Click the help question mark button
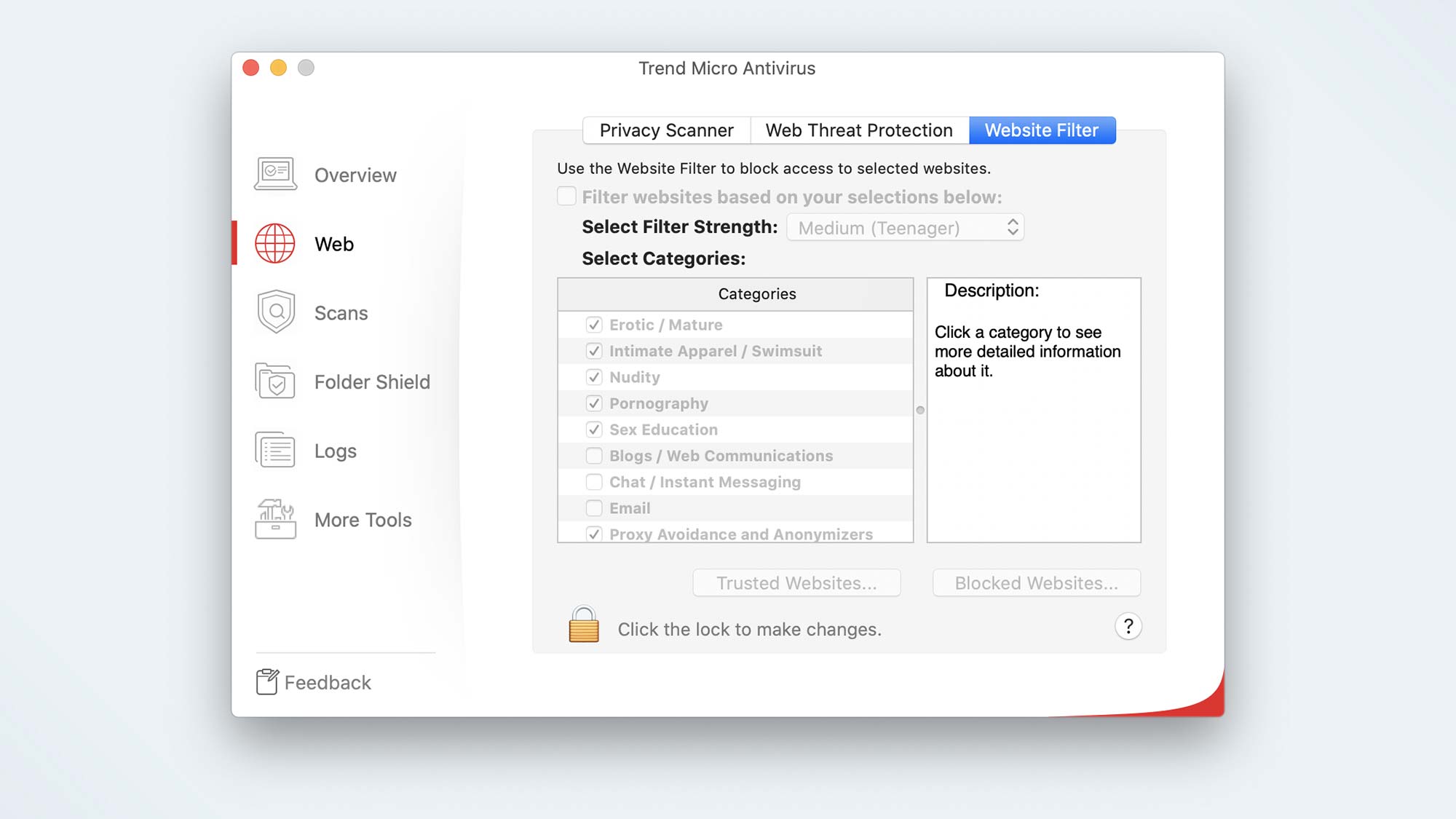 [1128, 627]
